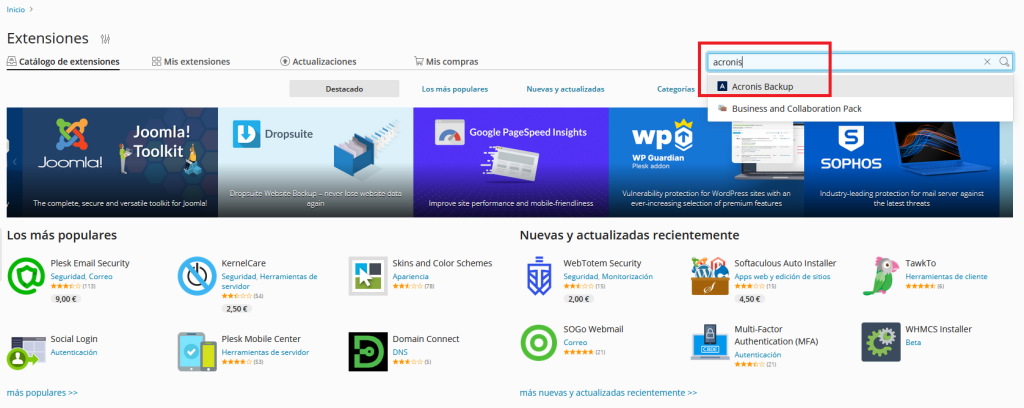Open the Sophos banner
This screenshot has height=408, width=1024.
tap(902, 162)
